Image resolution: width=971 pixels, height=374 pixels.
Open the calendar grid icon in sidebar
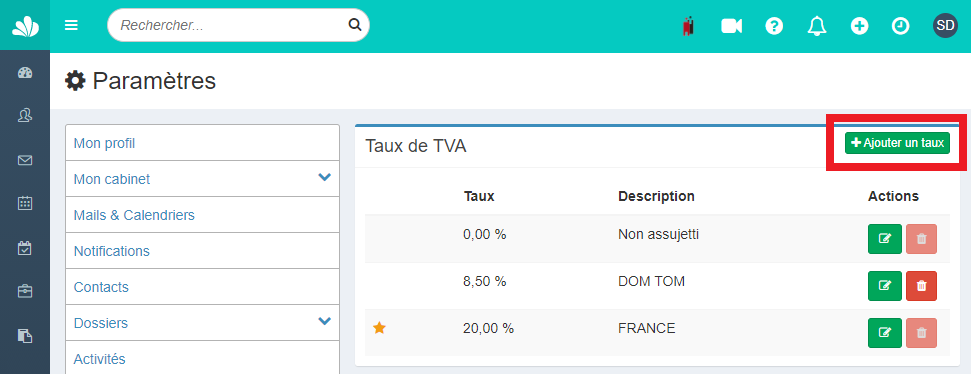[x=25, y=203]
